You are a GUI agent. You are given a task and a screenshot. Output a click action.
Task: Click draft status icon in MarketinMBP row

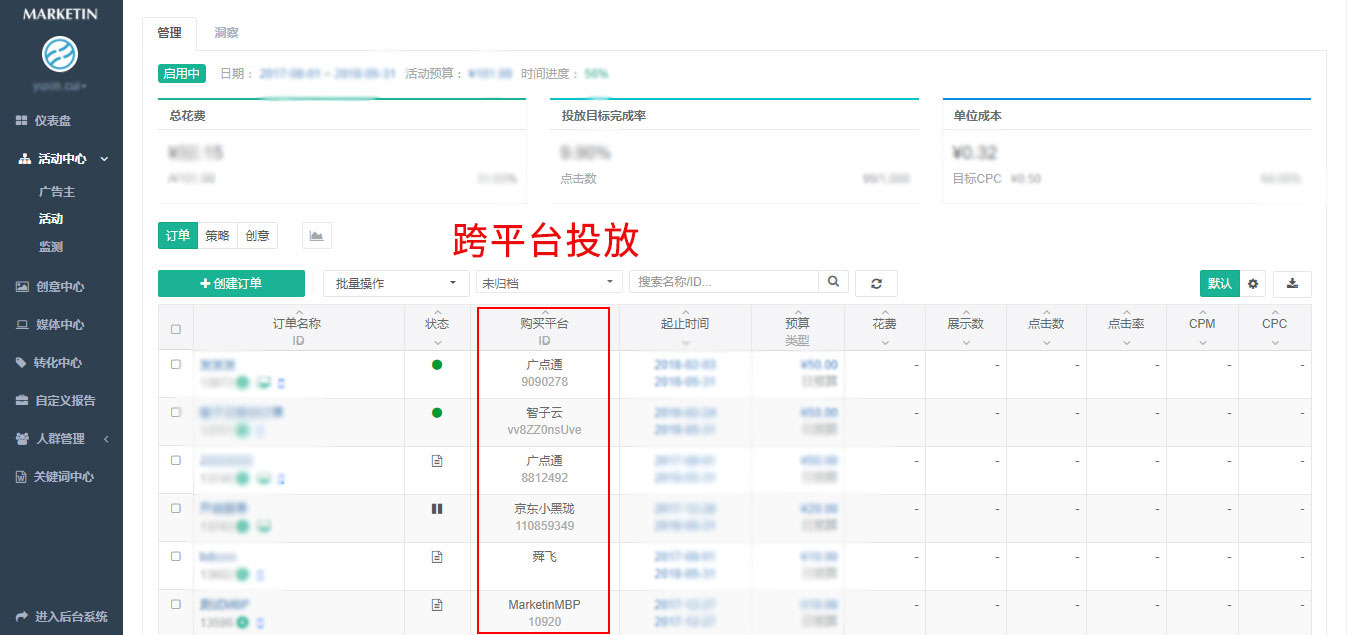[437, 605]
